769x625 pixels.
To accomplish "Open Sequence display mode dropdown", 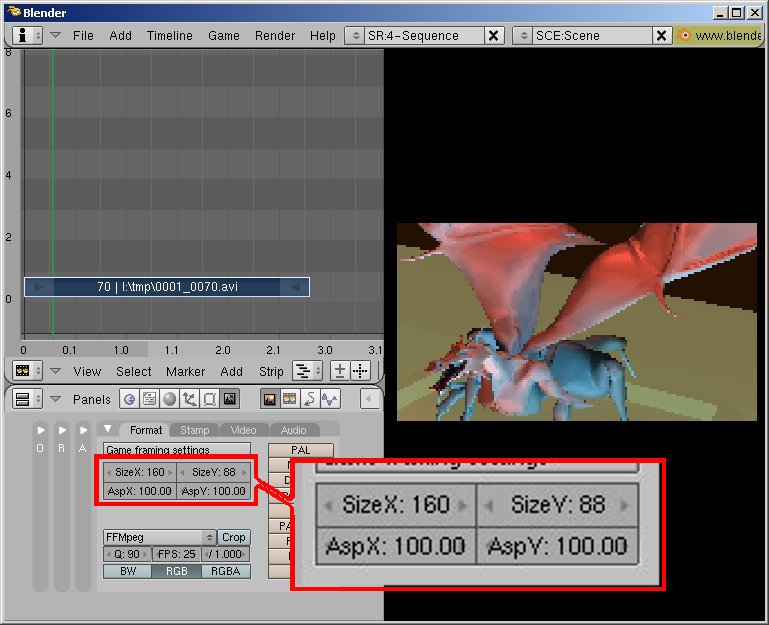I will (308, 371).
